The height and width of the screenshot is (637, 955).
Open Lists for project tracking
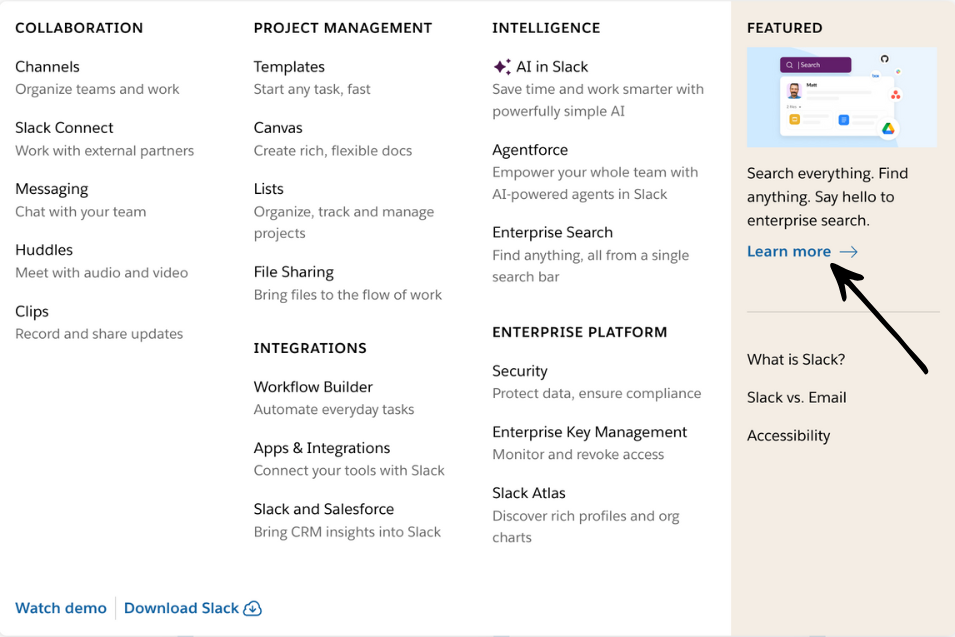click(268, 188)
